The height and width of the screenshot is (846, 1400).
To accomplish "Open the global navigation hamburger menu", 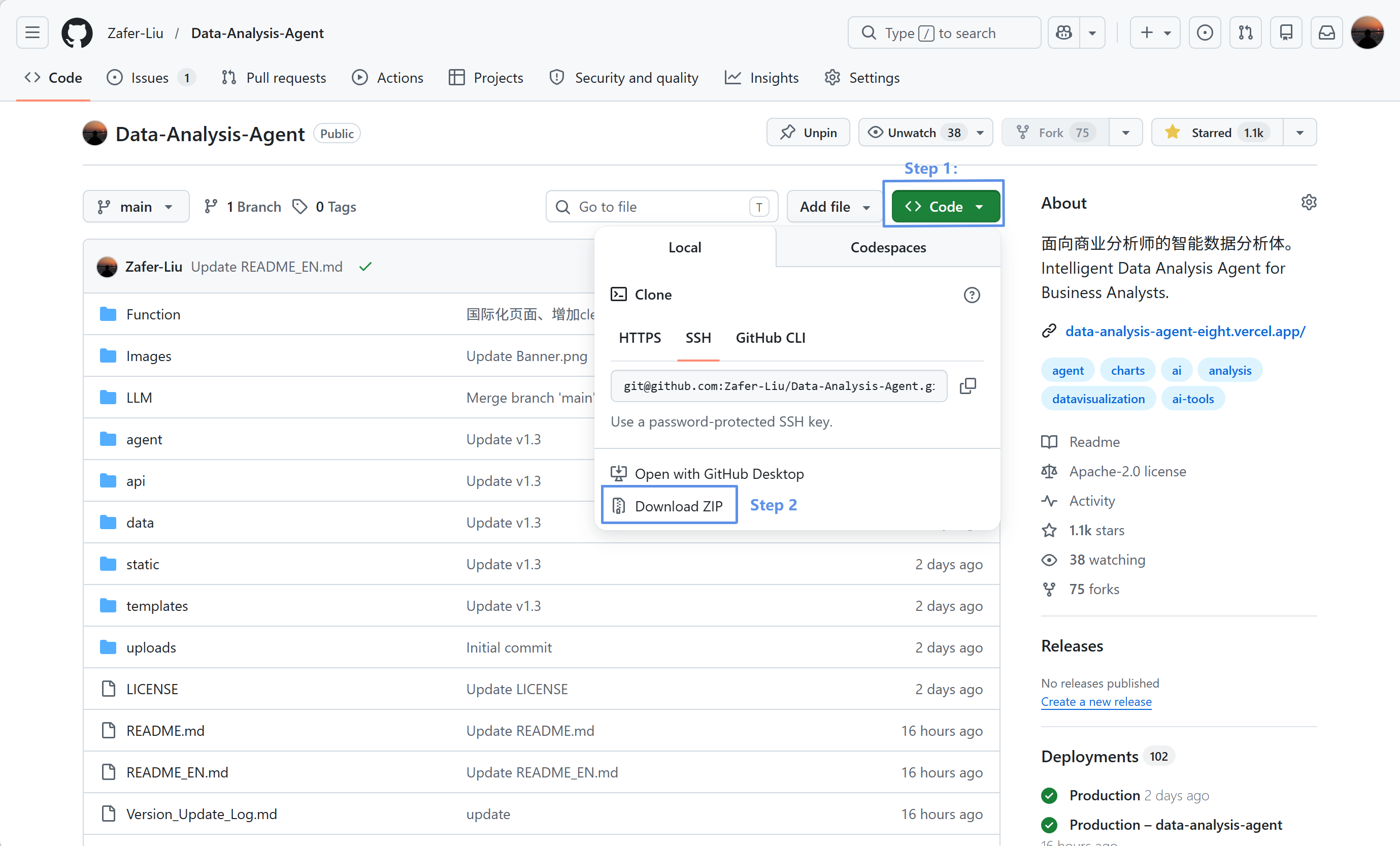I will click(x=32, y=33).
